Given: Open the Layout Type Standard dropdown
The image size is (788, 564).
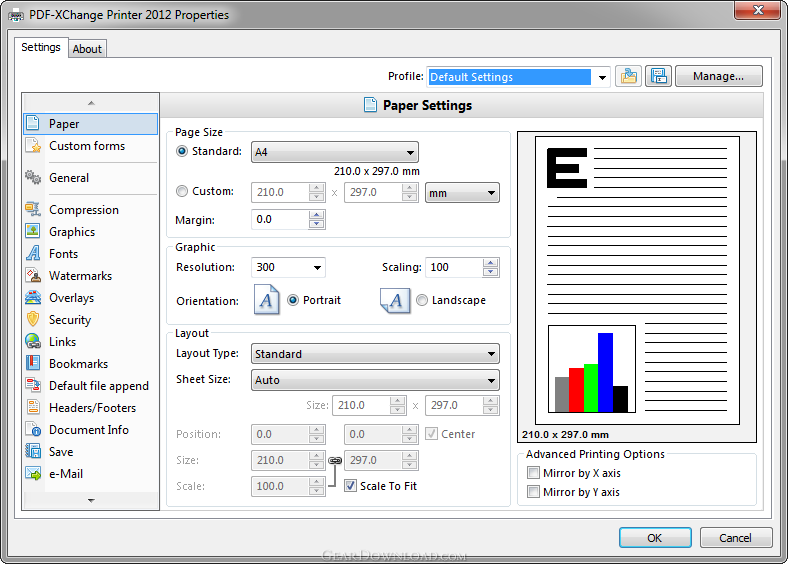Looking at the screenshot, I should [x=375, y=354].
